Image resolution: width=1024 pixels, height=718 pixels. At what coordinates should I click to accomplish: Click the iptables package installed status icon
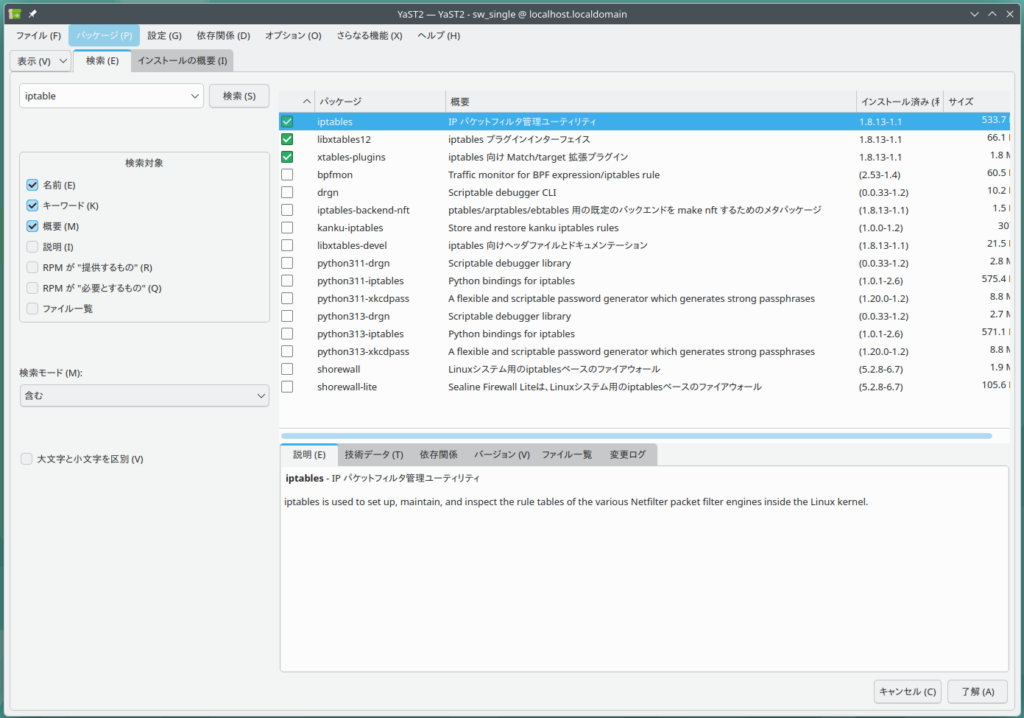287,121
